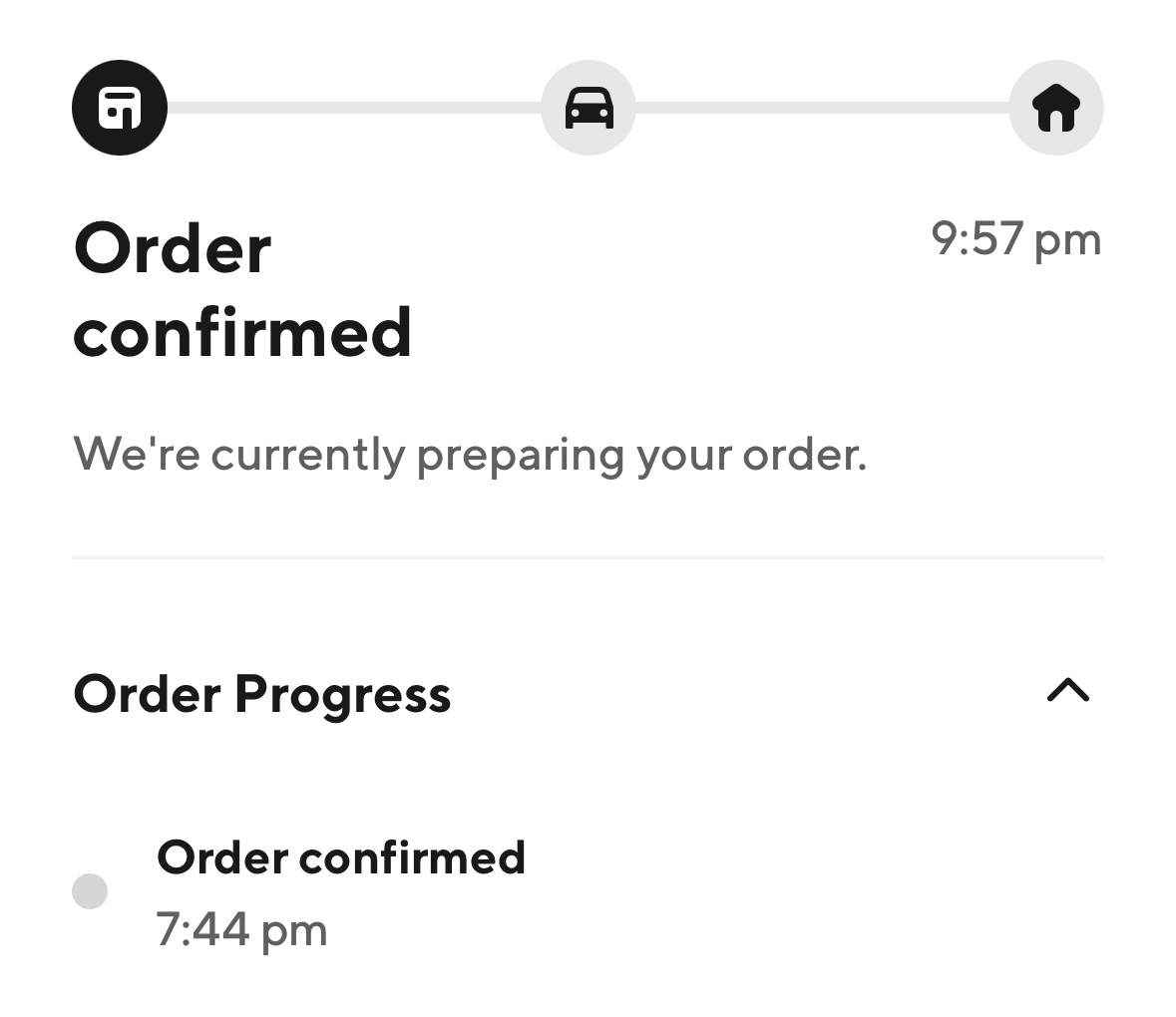Click the gray status dot beside Order confirmed

pos(90,890)
